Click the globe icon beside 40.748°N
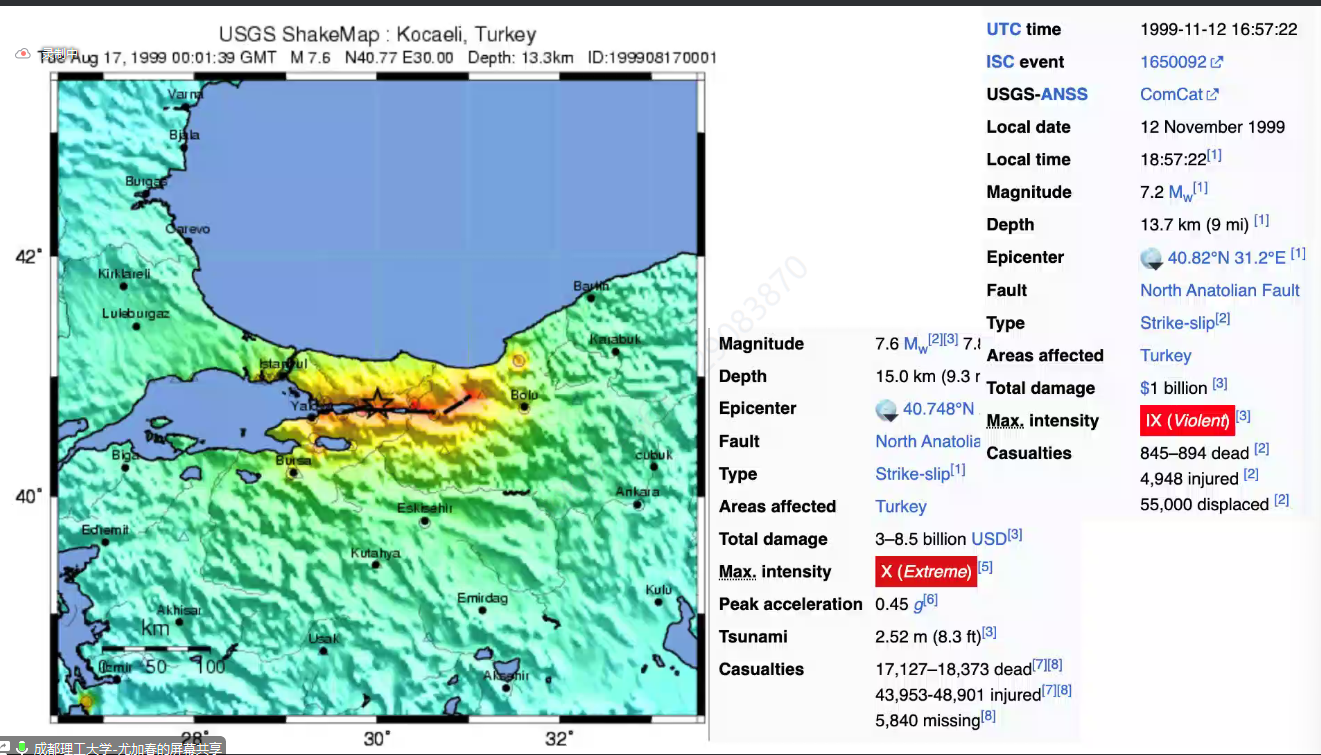 coord(887,409)
